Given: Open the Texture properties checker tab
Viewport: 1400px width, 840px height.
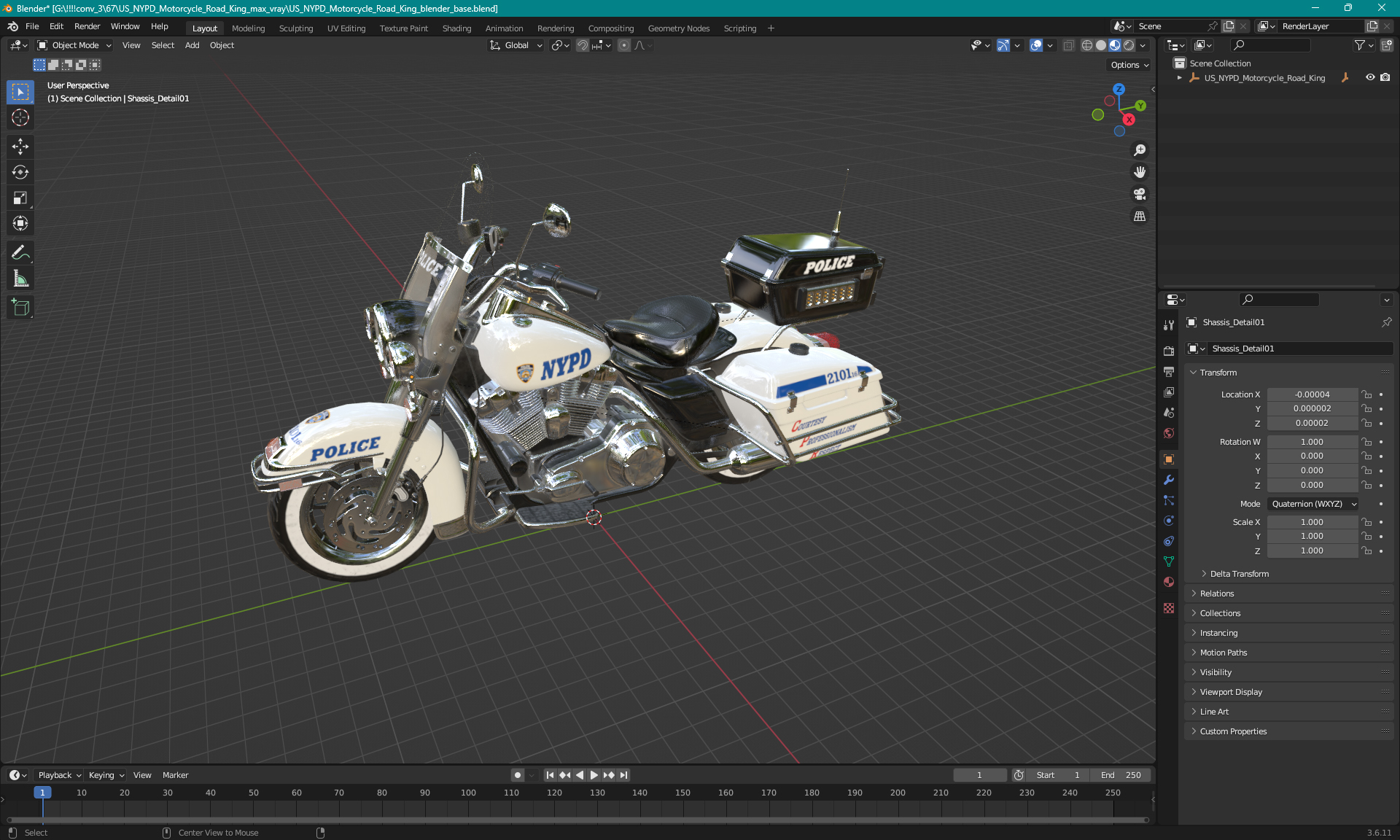Looking at the screenshot, I should 1169,608.
